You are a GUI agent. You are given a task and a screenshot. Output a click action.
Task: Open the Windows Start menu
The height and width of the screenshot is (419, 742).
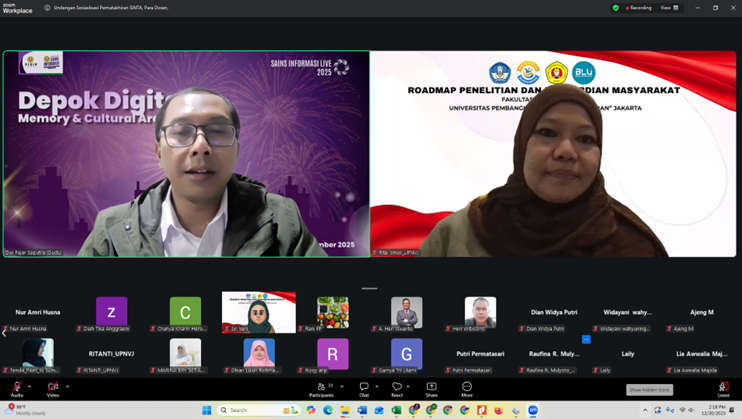tap(207, 410)
